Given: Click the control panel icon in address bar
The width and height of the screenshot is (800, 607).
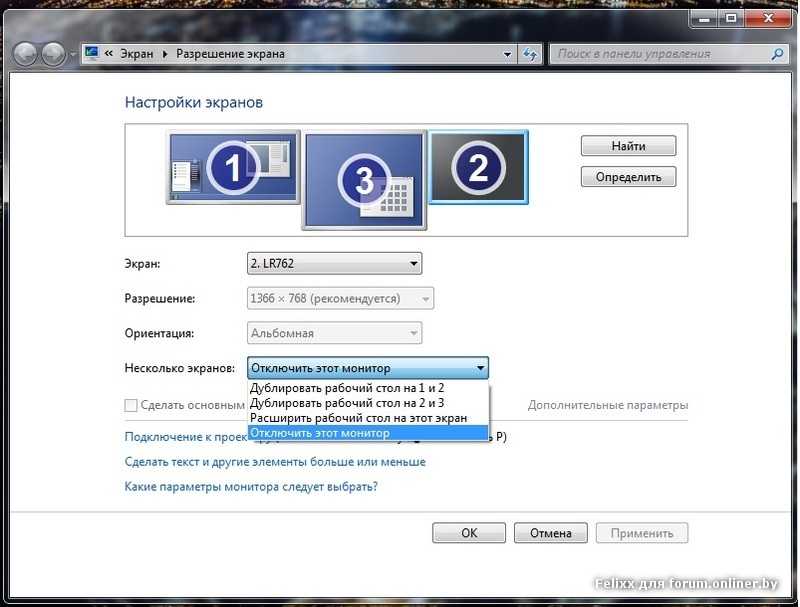Looking at the screenshot, I should pos(92,53).
